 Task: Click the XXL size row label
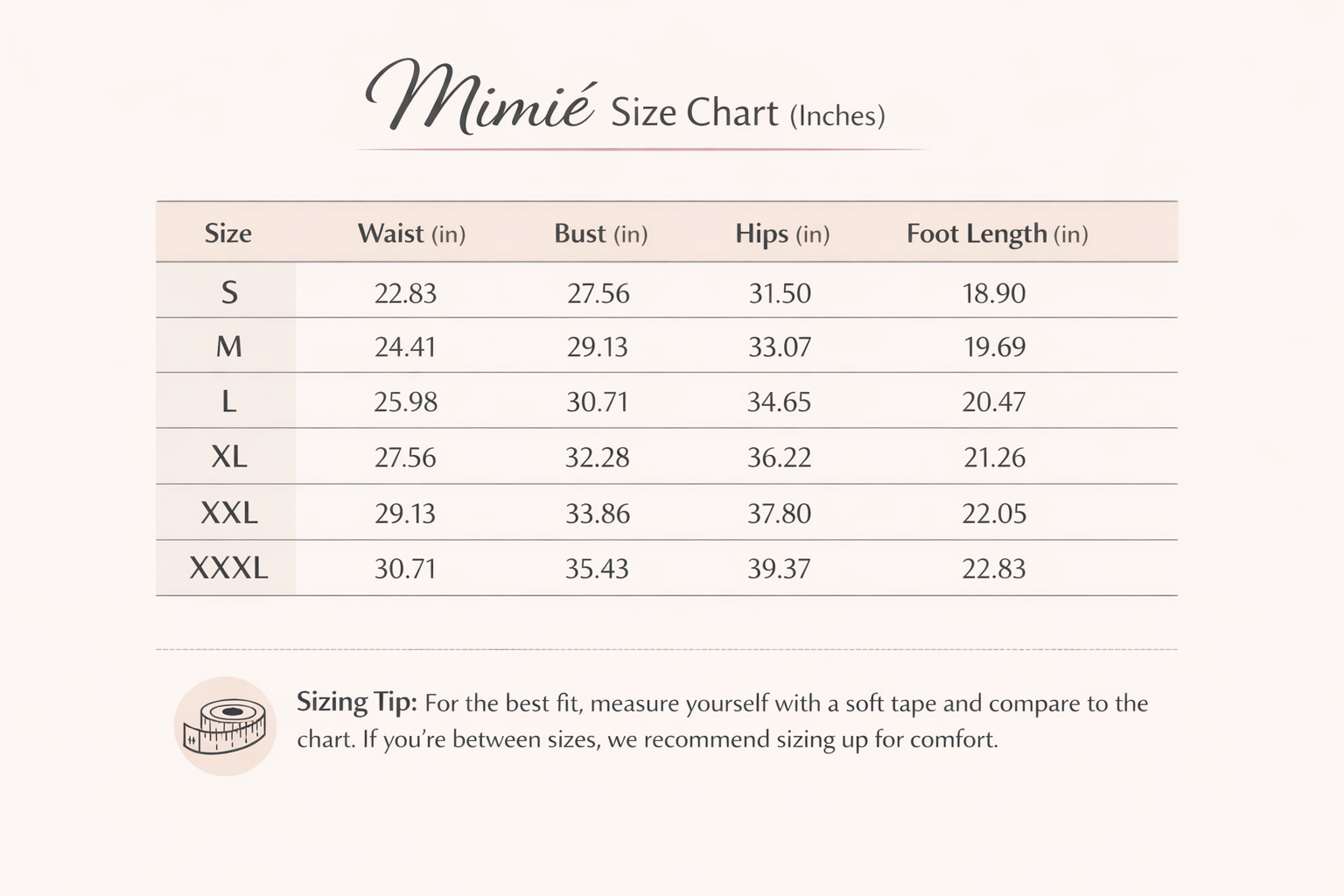tap(229, 513)
